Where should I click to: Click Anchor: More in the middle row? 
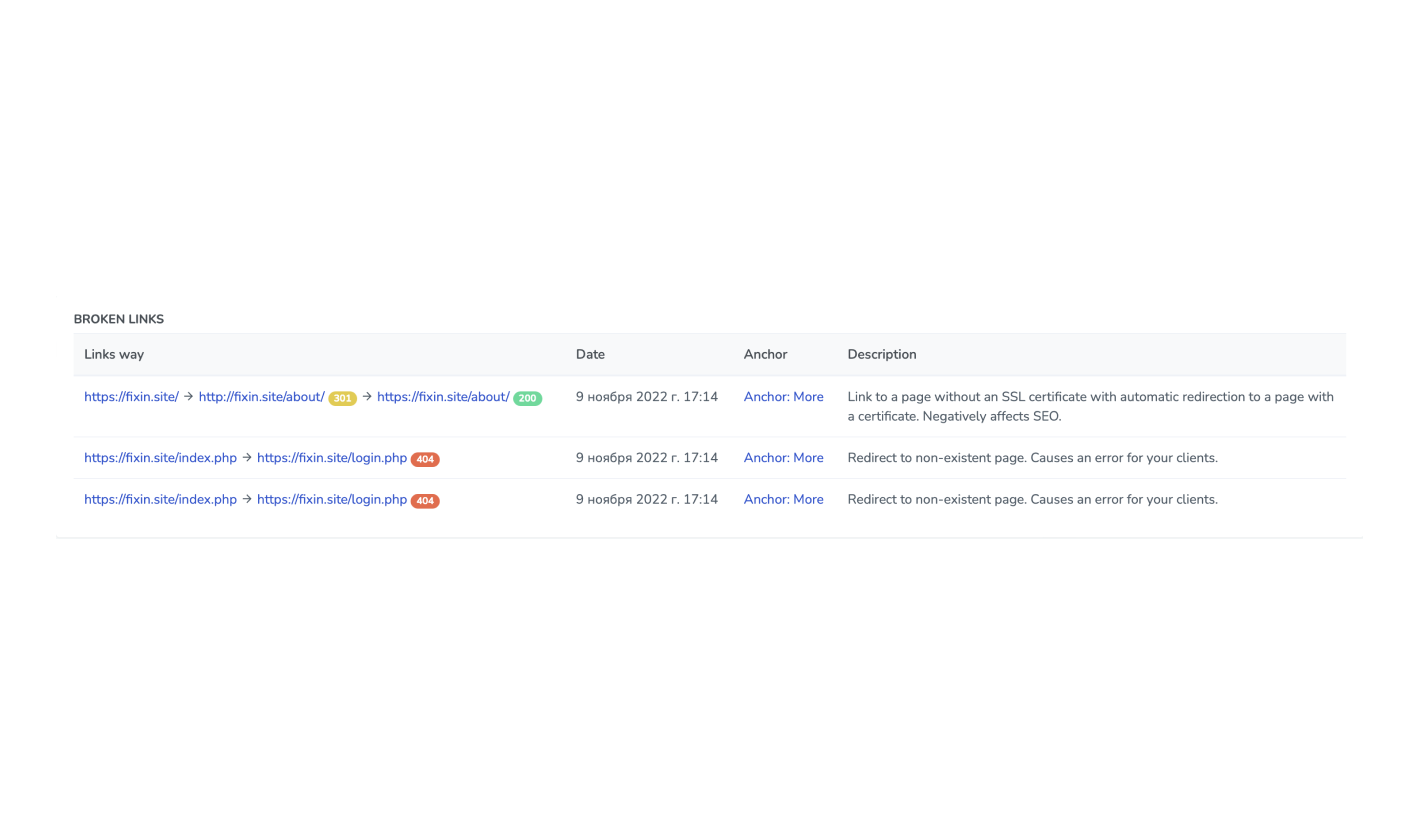click(783, 458)
